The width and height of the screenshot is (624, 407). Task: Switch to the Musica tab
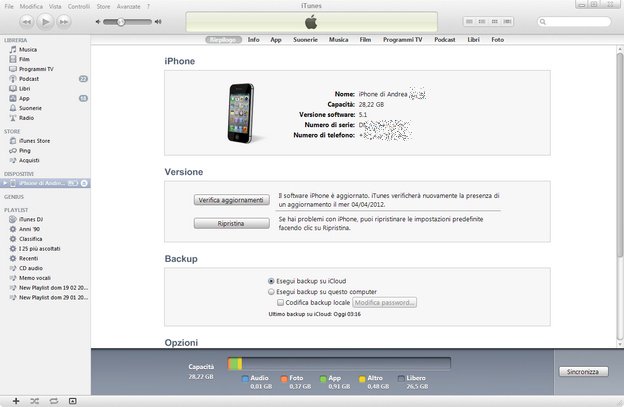[339, 40]
